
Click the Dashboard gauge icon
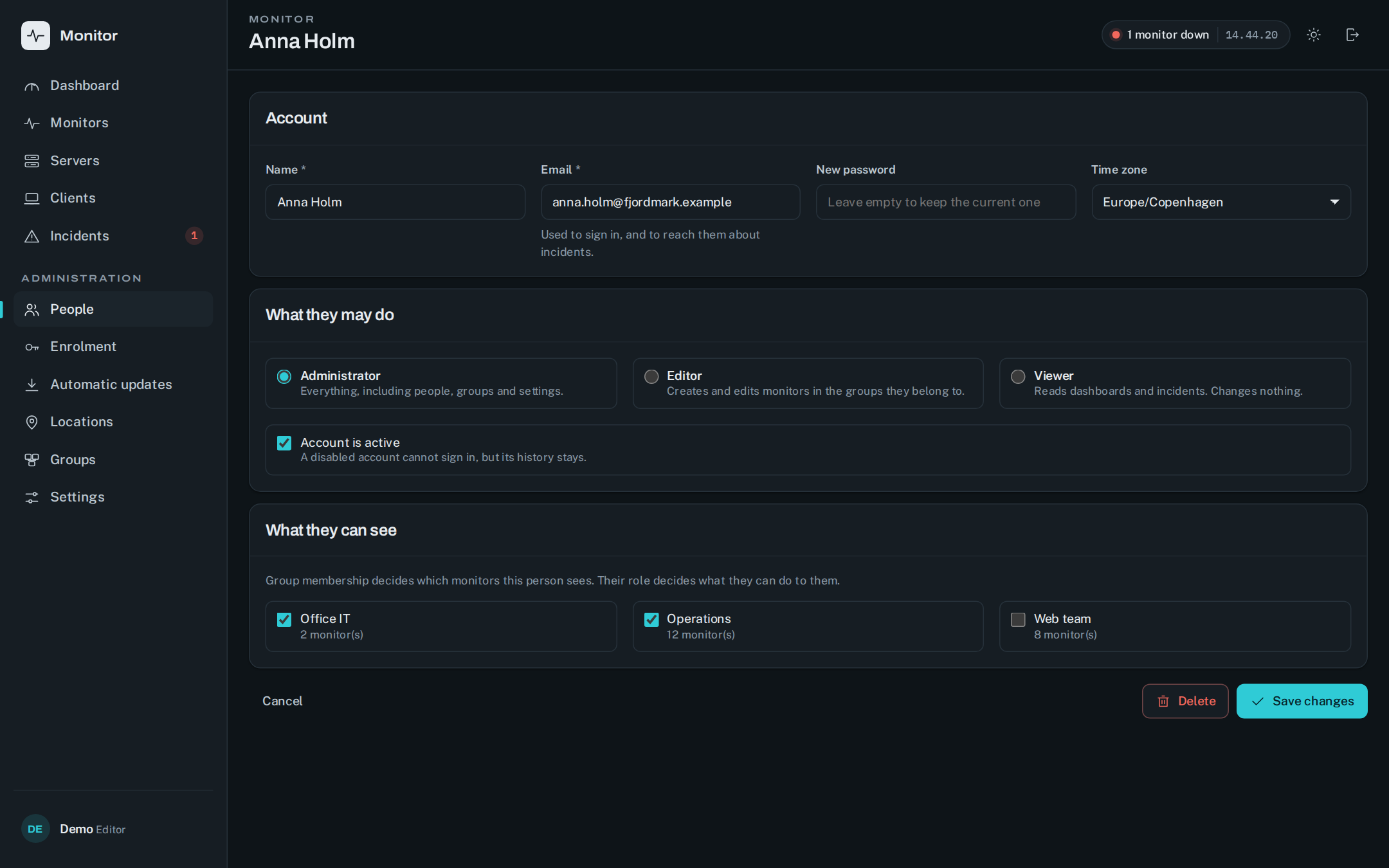32,86
